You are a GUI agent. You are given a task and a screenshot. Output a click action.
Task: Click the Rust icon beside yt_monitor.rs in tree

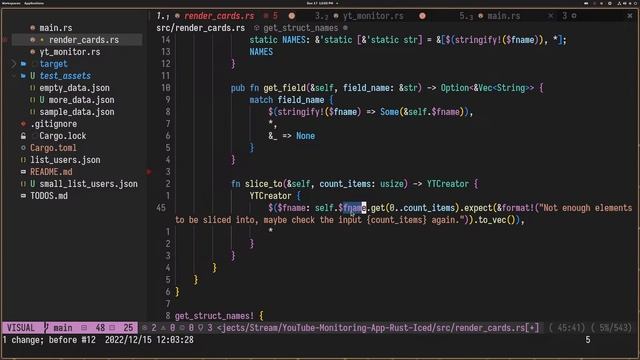(x=32, y=52)
